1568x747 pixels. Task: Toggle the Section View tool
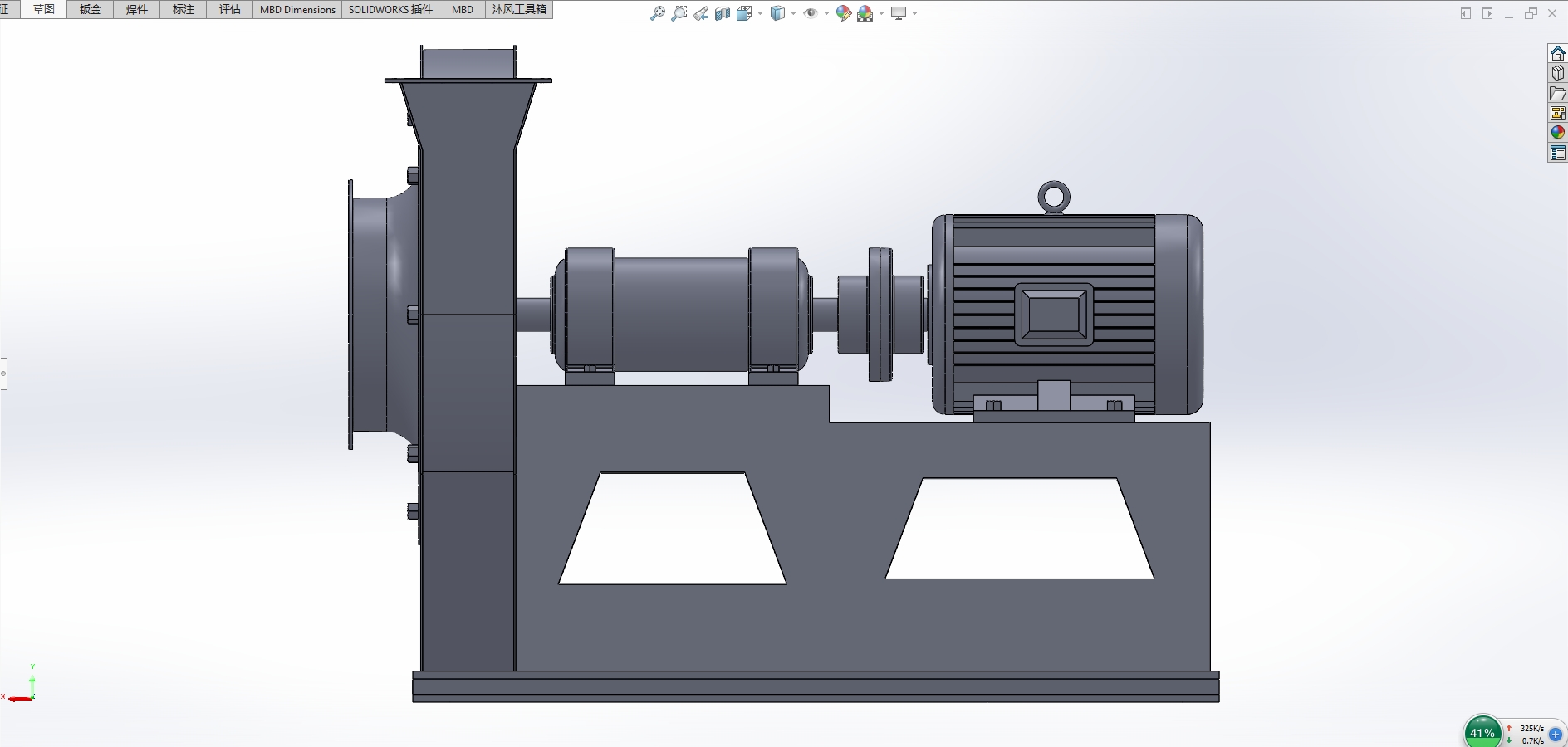723,13
